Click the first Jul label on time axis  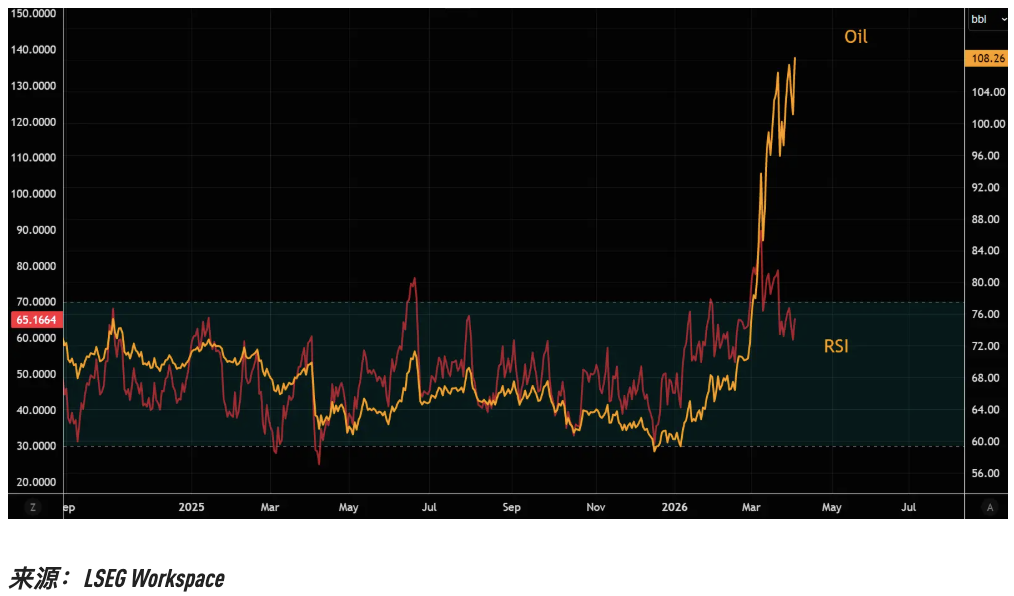(x=430, y=507)
